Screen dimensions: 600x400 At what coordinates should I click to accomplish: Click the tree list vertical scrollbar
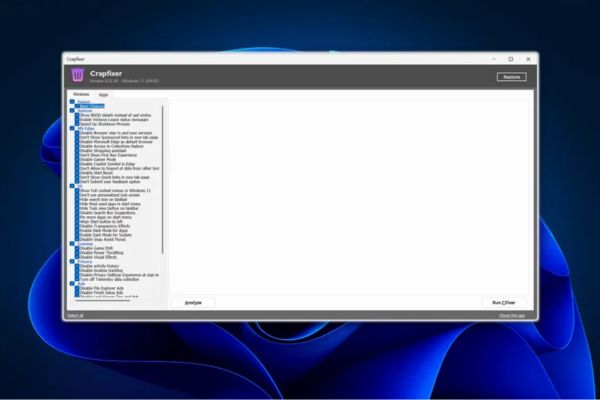click(163, 180)
